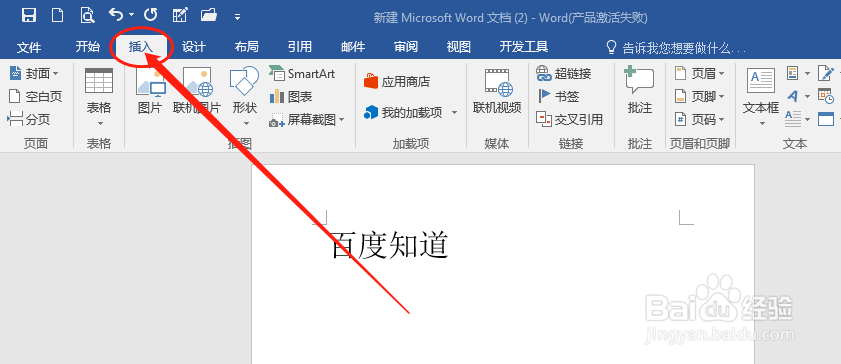Open the 表格 (Table) dropdown
Image resolution: width=841 pixels, height=364 pixels.
tap(99, 98)
